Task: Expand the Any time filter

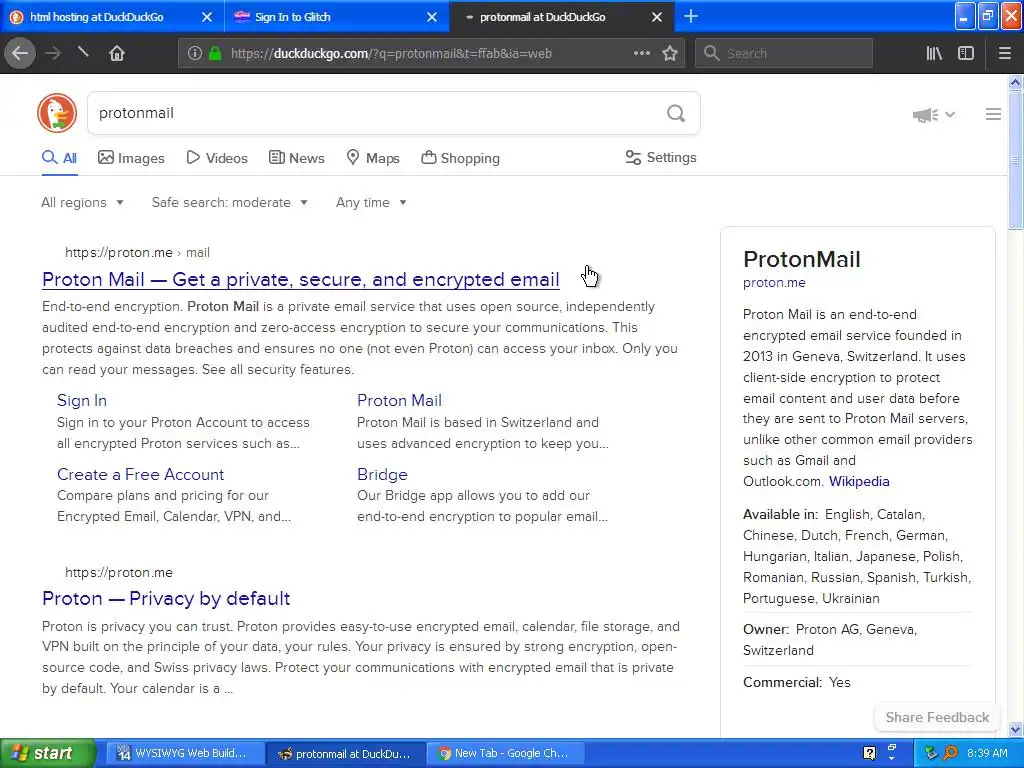Action: point(371,202)
